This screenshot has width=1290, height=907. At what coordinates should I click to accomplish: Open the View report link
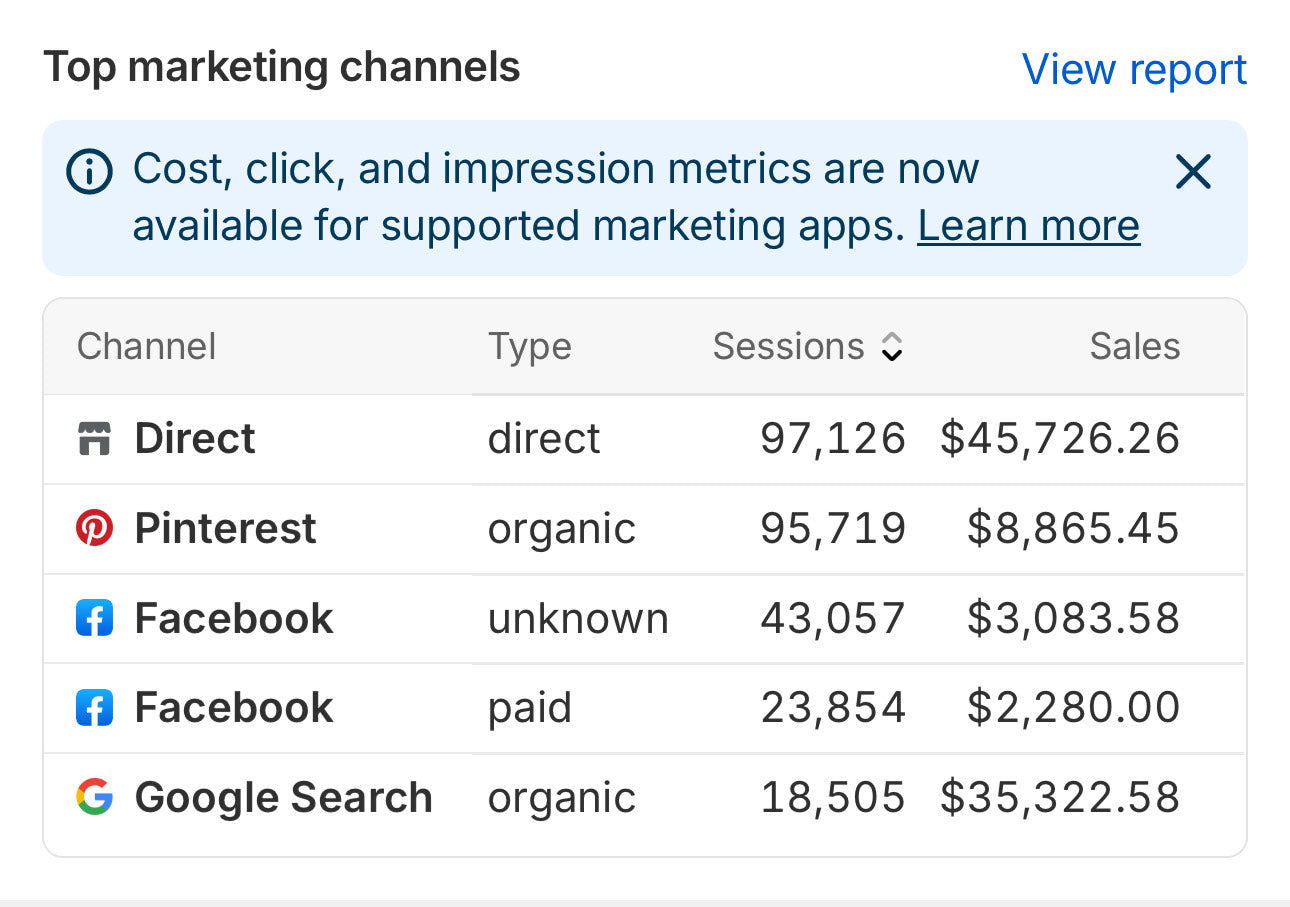pyautogui.click(x=1134, y=69)
